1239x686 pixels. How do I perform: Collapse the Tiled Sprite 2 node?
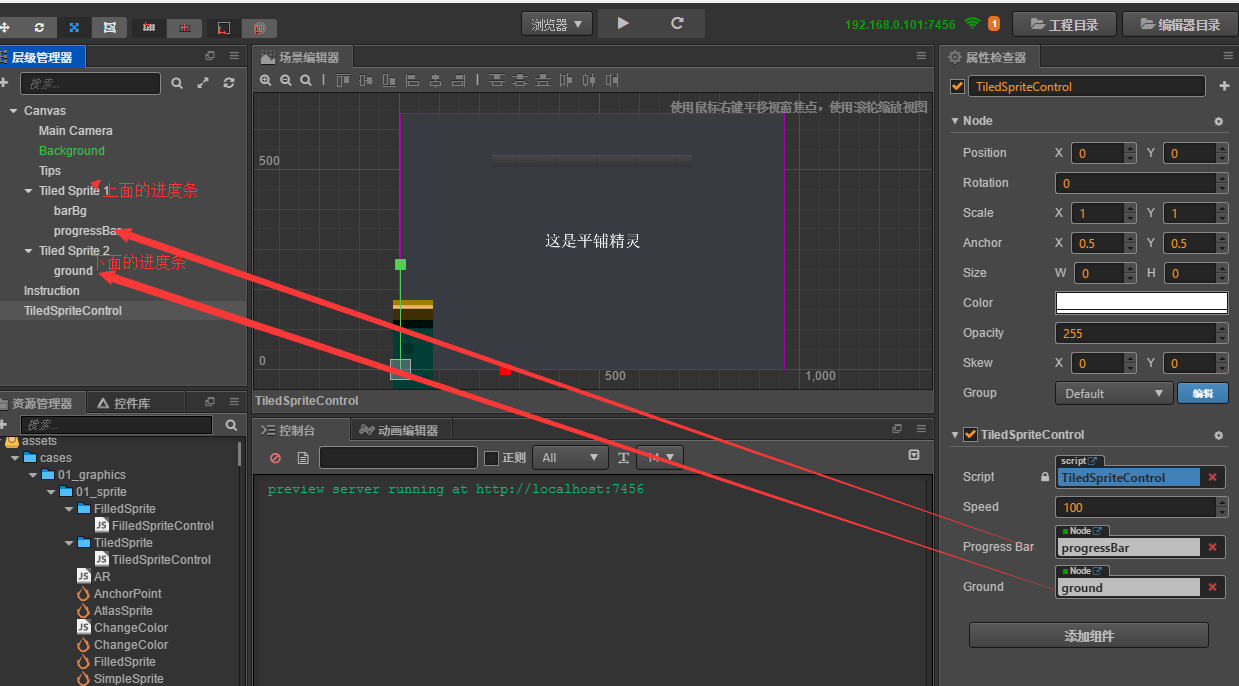28,251
